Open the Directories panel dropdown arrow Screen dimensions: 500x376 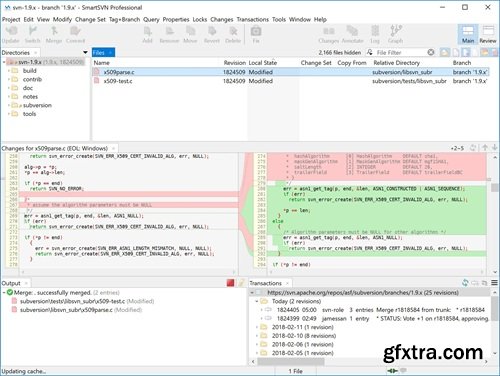pos(85,52)
